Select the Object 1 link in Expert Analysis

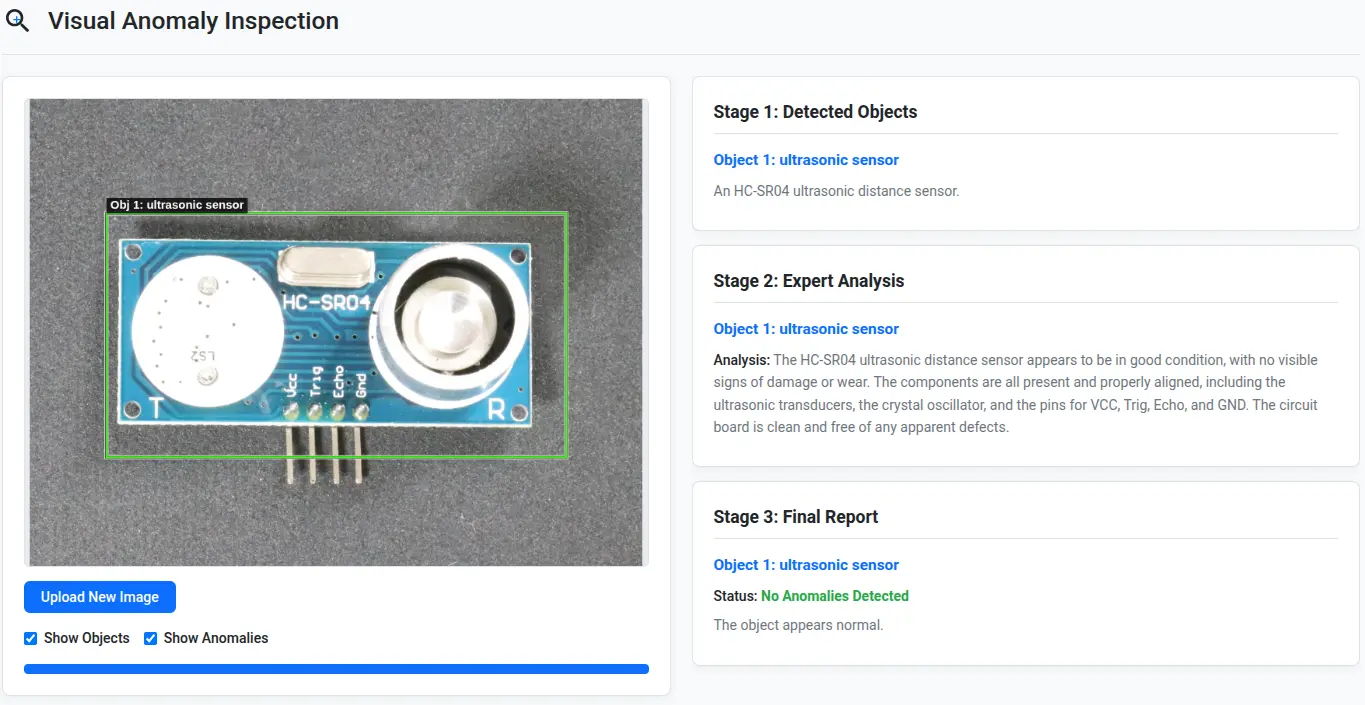pos(805,329)
